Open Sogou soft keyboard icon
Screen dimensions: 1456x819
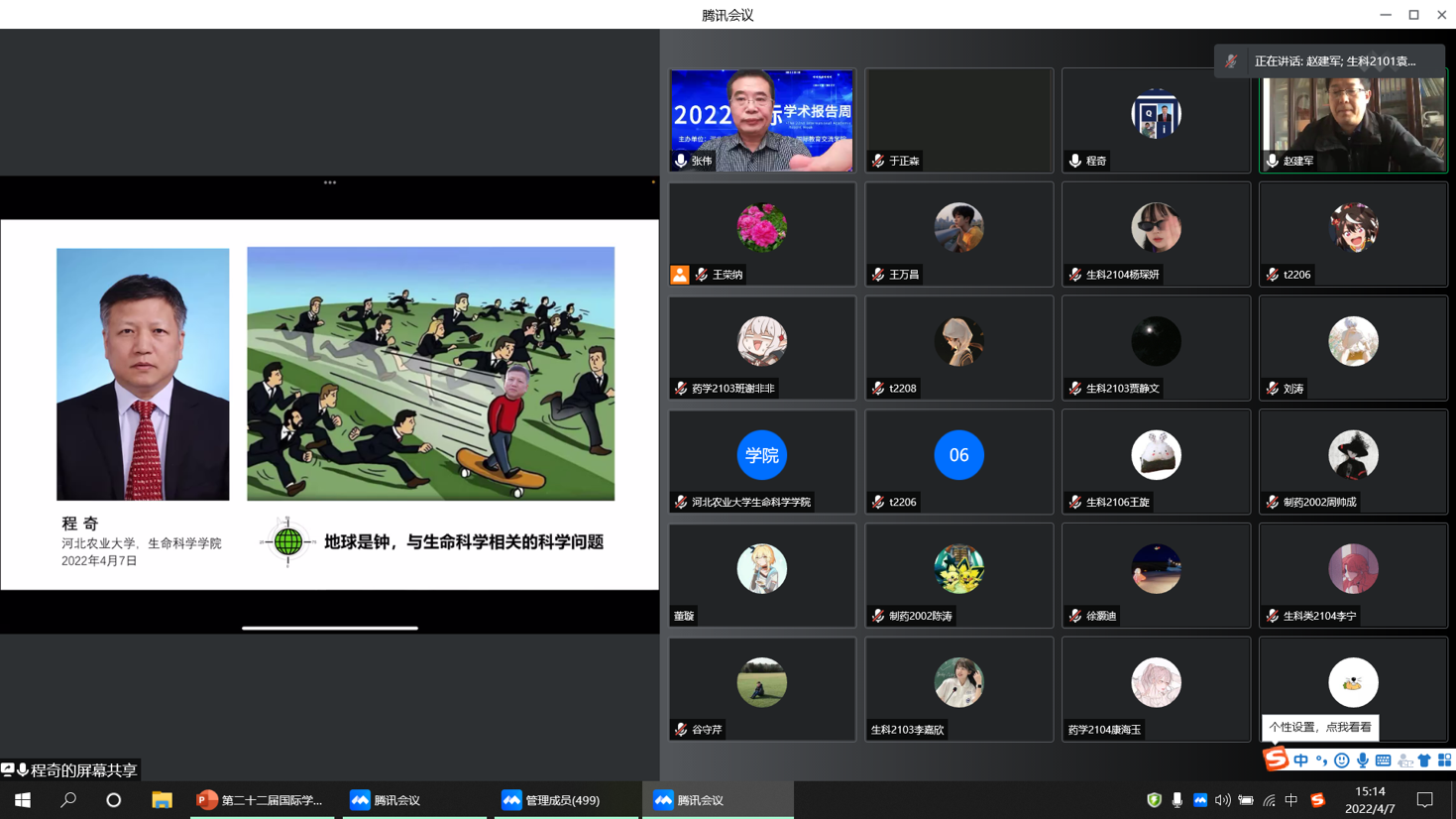(1384, 760)
